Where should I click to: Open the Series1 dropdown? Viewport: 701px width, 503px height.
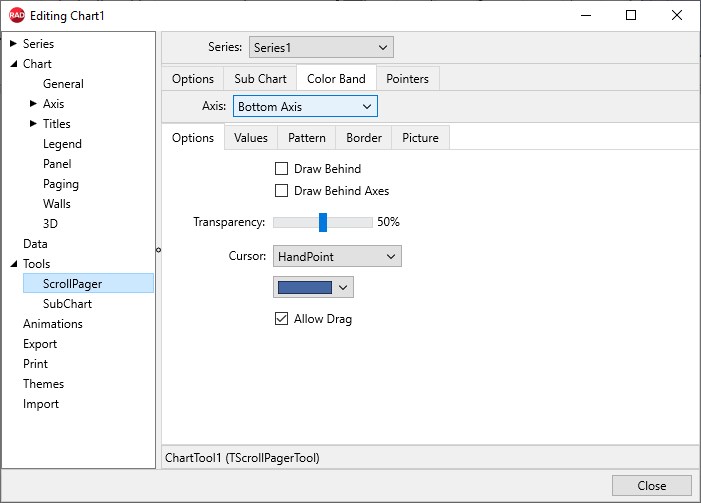321,47
